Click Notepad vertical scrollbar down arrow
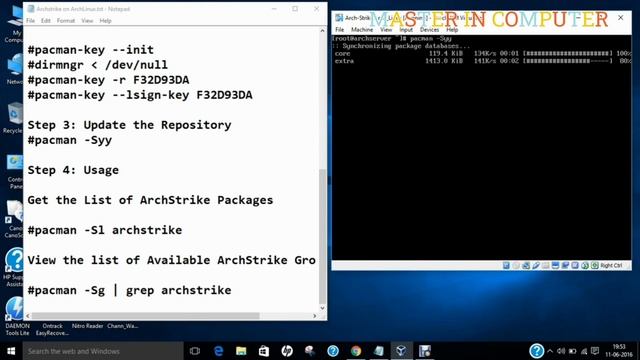Screen dimensions: 640x360 pyautogui.click(x=322, y=308)
